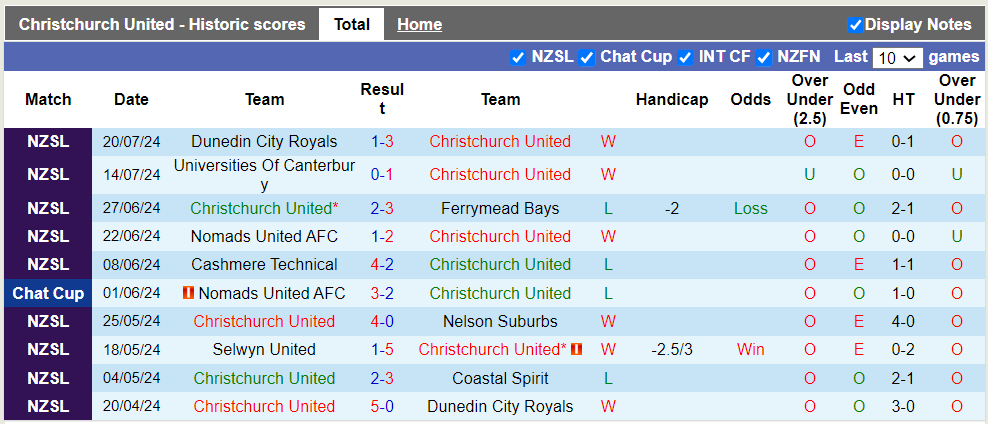Click the HT column header
Screen dimensions: 988x424
click(x=903, y=100)
